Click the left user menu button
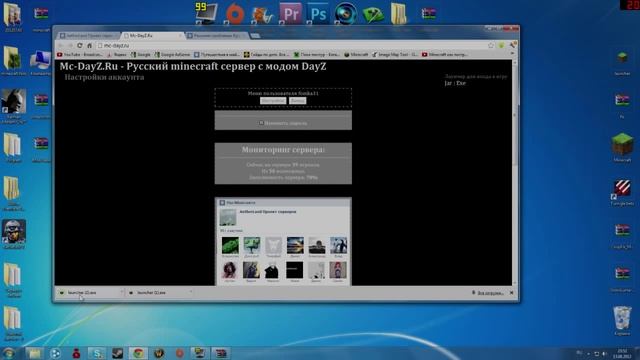The width and height of the screenshot is (640, 360). (x=273, y=100)
